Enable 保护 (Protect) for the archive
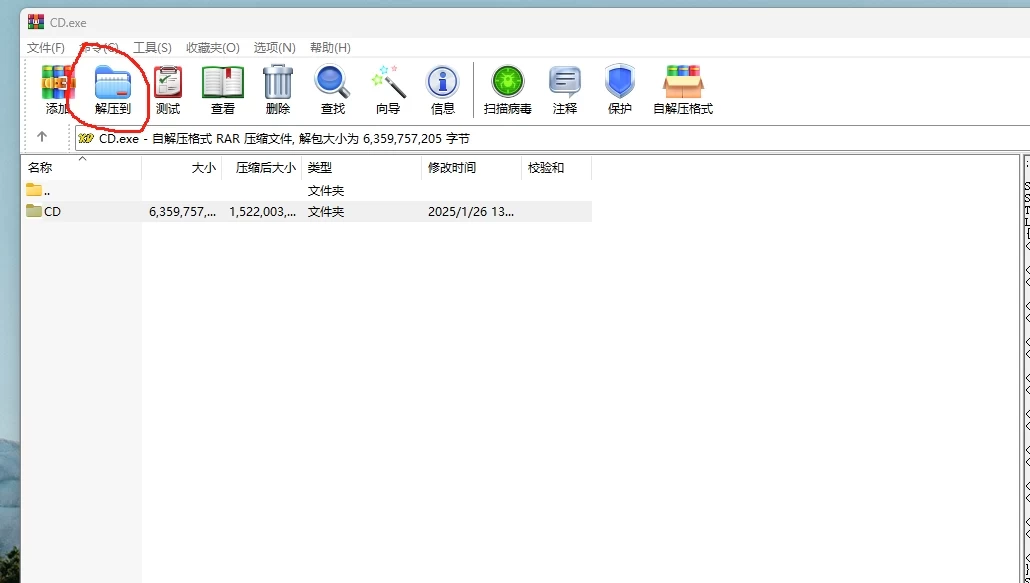 619,88
